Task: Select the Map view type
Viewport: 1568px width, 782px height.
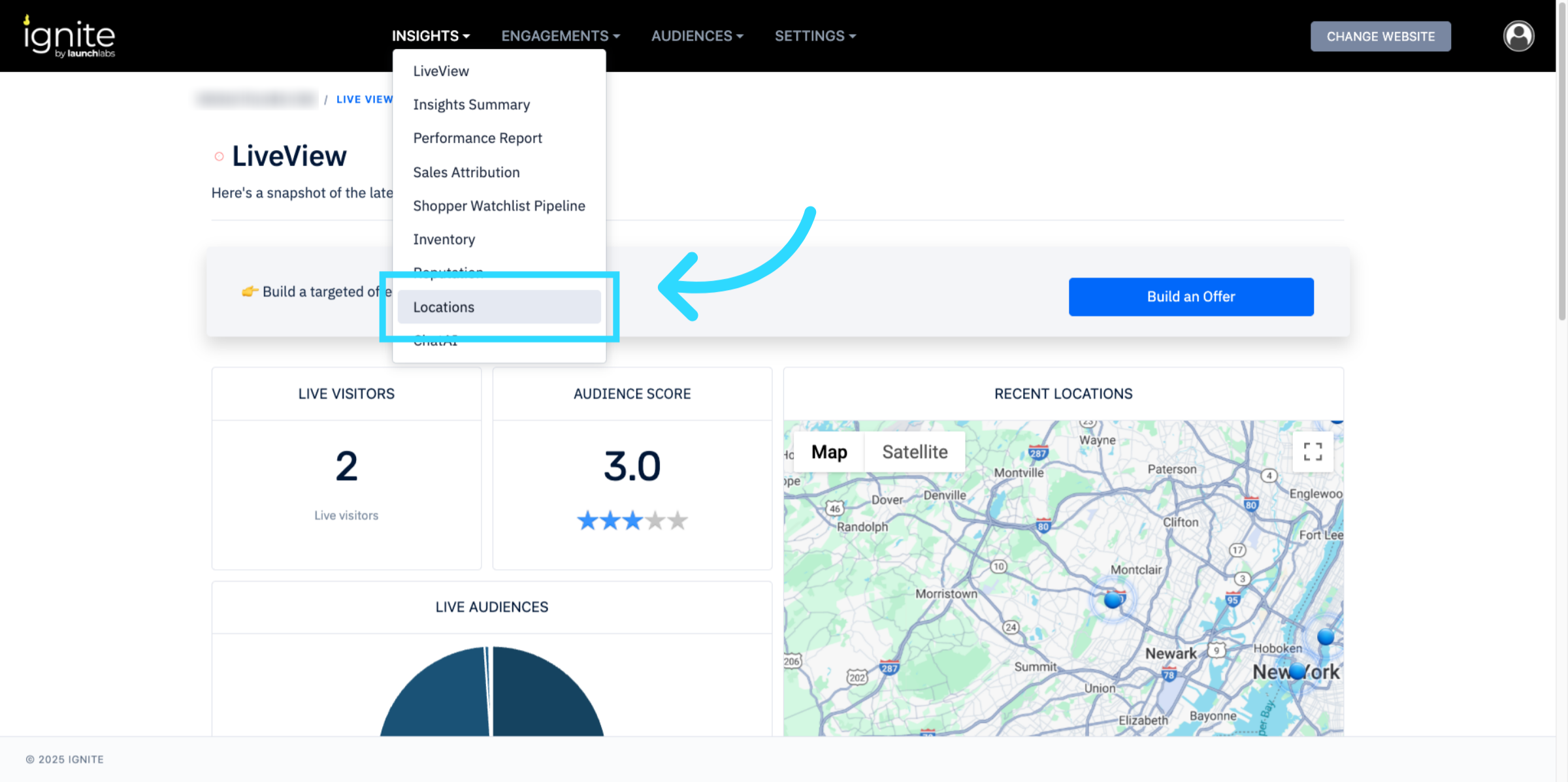Action: pyautogui.click(x=828, y=451)
